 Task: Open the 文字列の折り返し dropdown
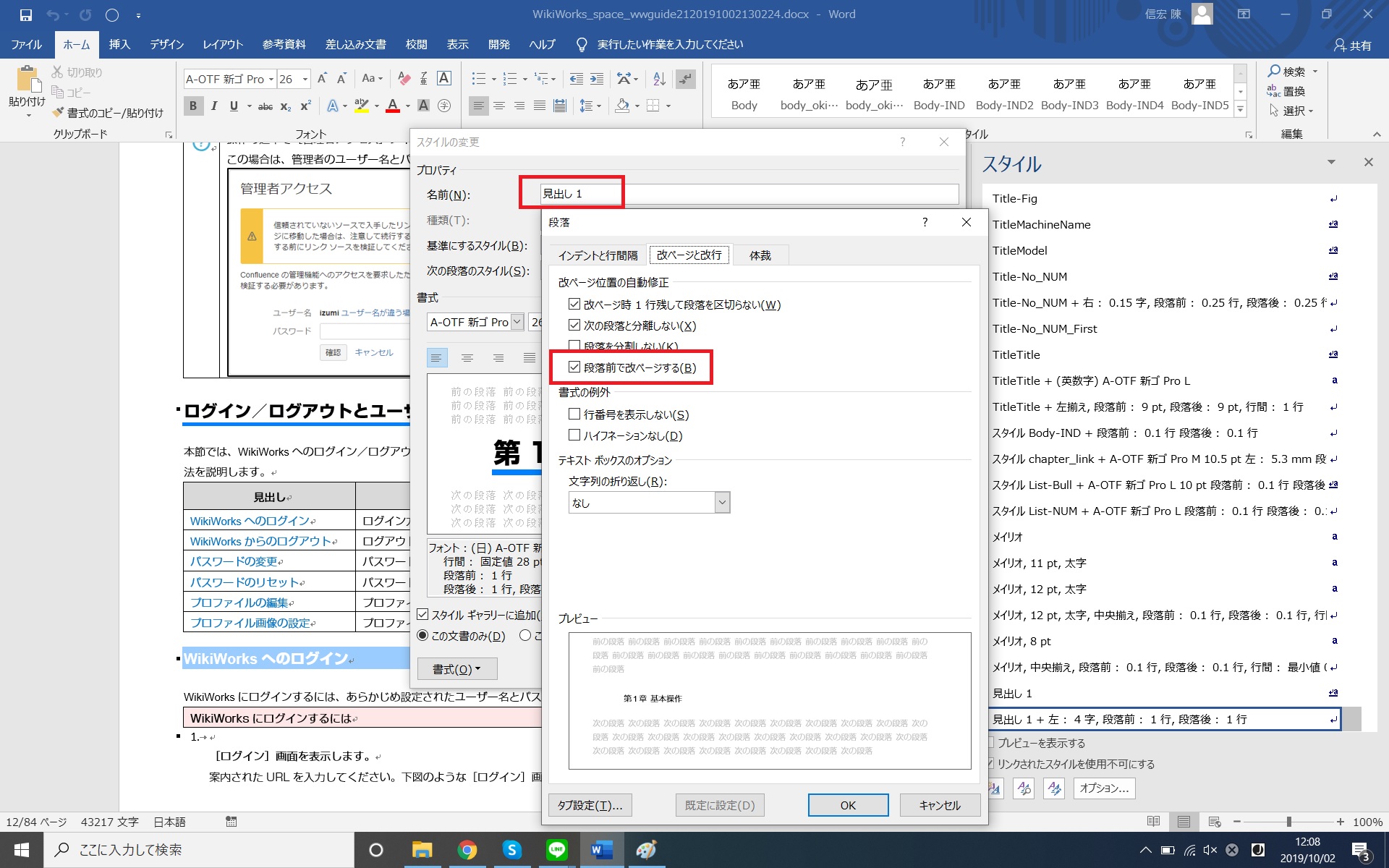(721, 503)
